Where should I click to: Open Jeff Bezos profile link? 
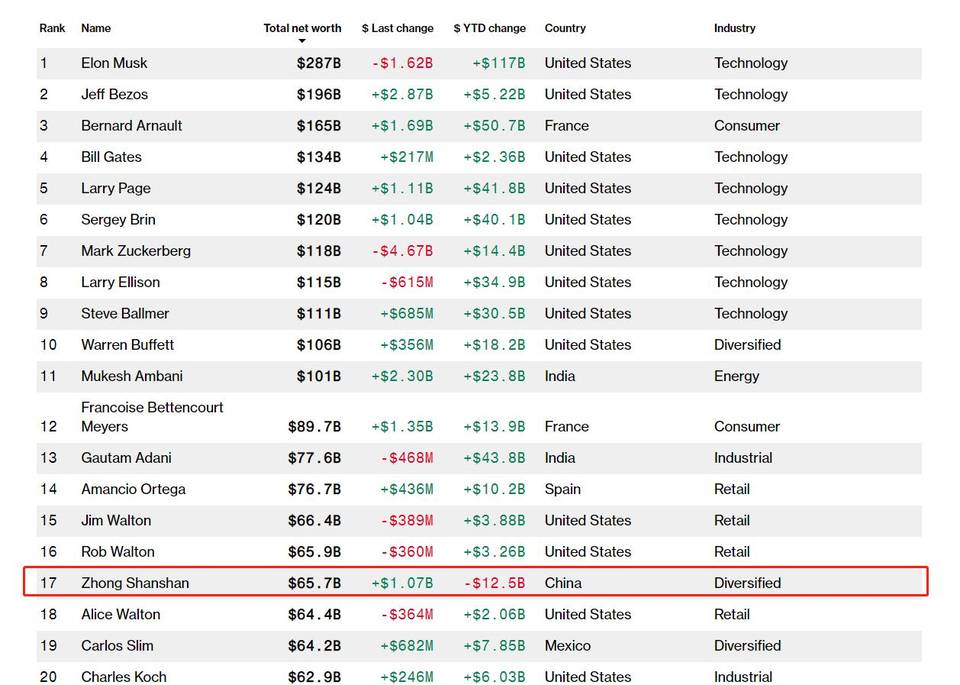pos(114,94)
